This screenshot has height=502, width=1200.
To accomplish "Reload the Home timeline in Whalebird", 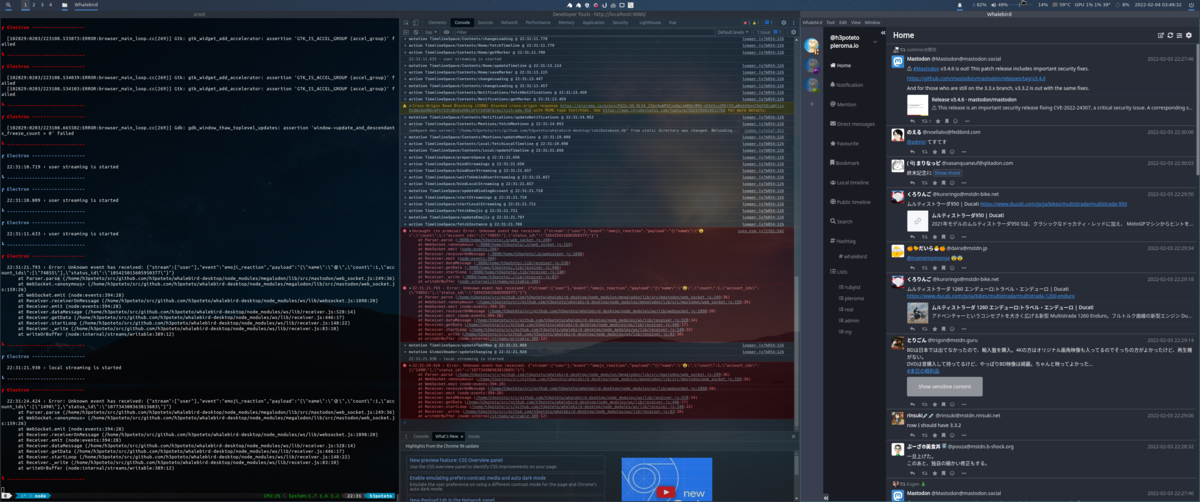I will point(1170,35).
